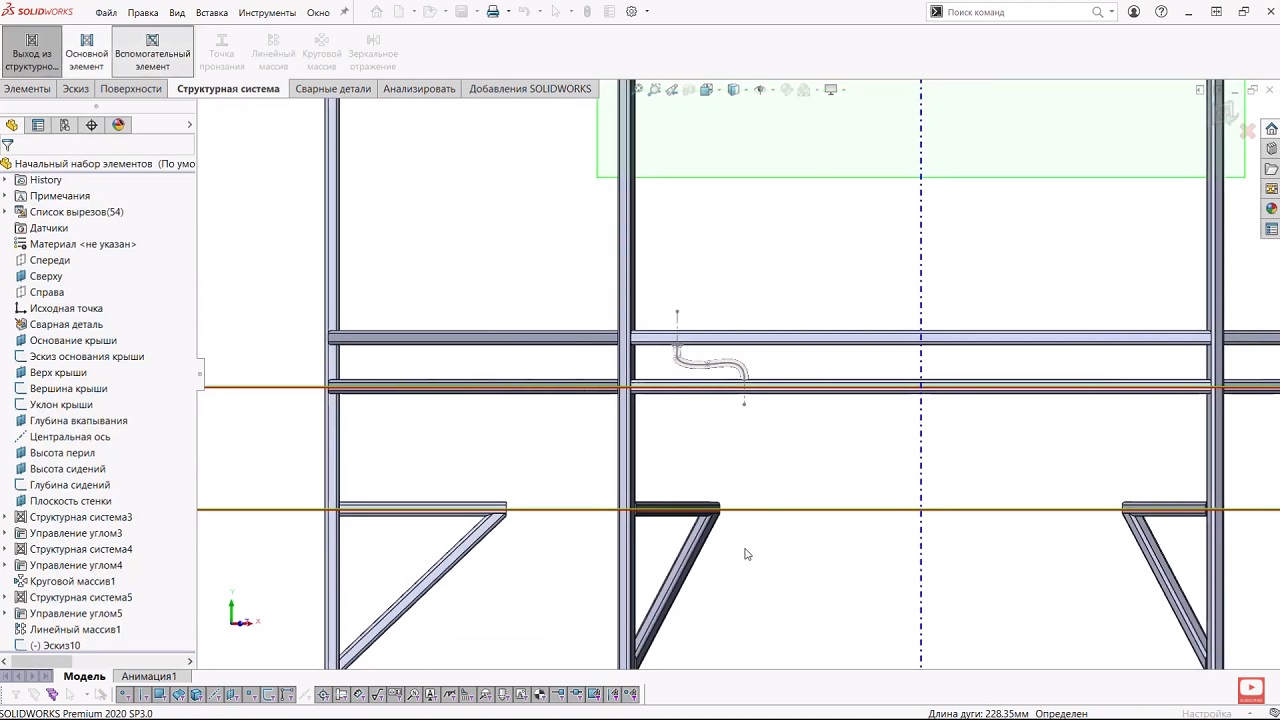Open the DisplayManager color-ball tab
This screenshot has width=1280, height=720.
pyautogui.click(x=118, y=125)
